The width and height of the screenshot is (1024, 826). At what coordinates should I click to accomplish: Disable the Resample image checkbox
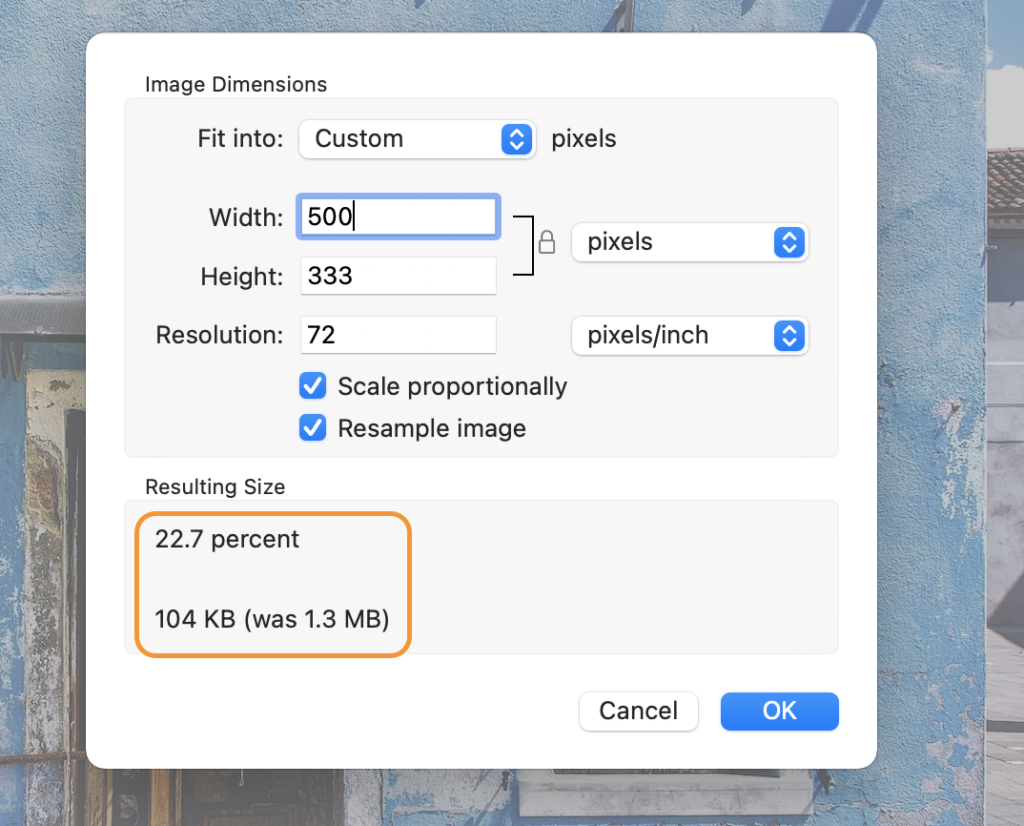pyautogui.click(x=313, y=429)
